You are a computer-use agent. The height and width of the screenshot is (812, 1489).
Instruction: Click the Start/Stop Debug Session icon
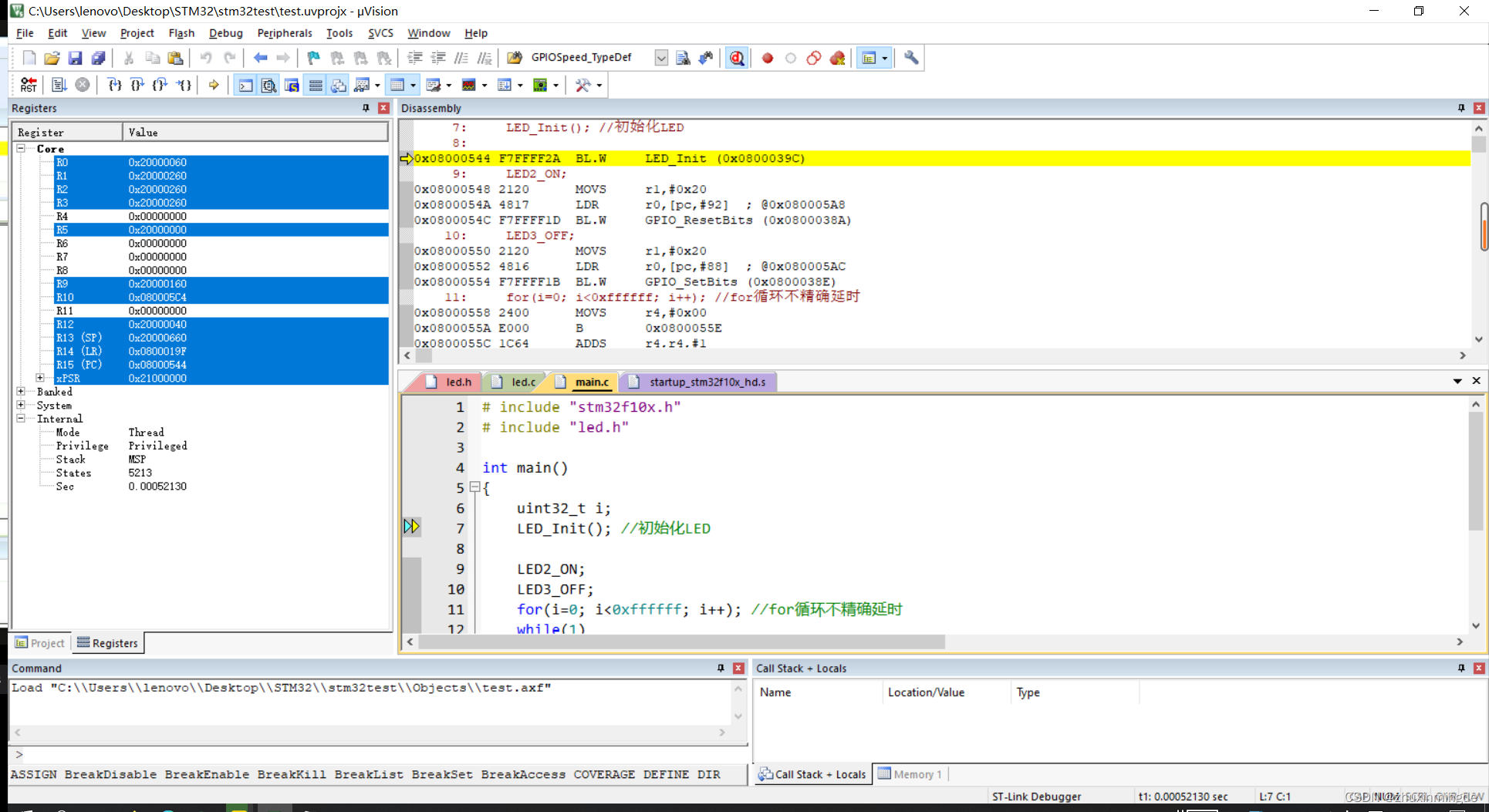738,58
